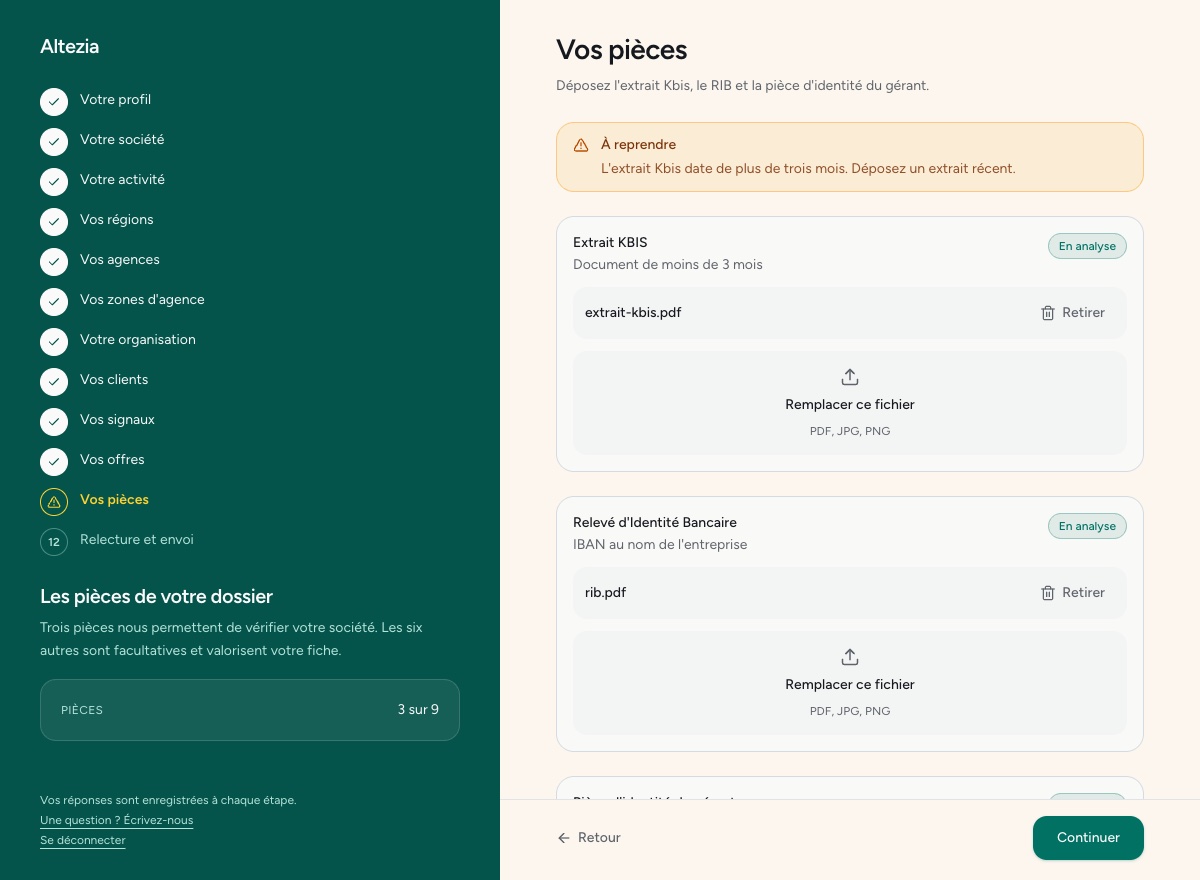Select the Vos clients step
The width and height of the screenshot is (1200, 880).
(x=114, y=380)
